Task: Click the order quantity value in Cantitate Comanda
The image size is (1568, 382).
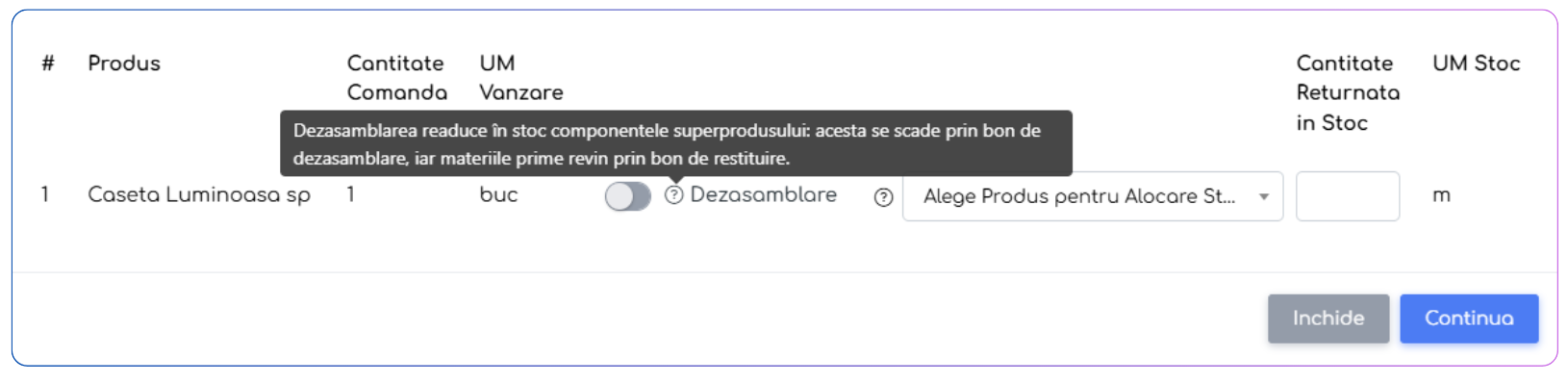Action: 351,194
